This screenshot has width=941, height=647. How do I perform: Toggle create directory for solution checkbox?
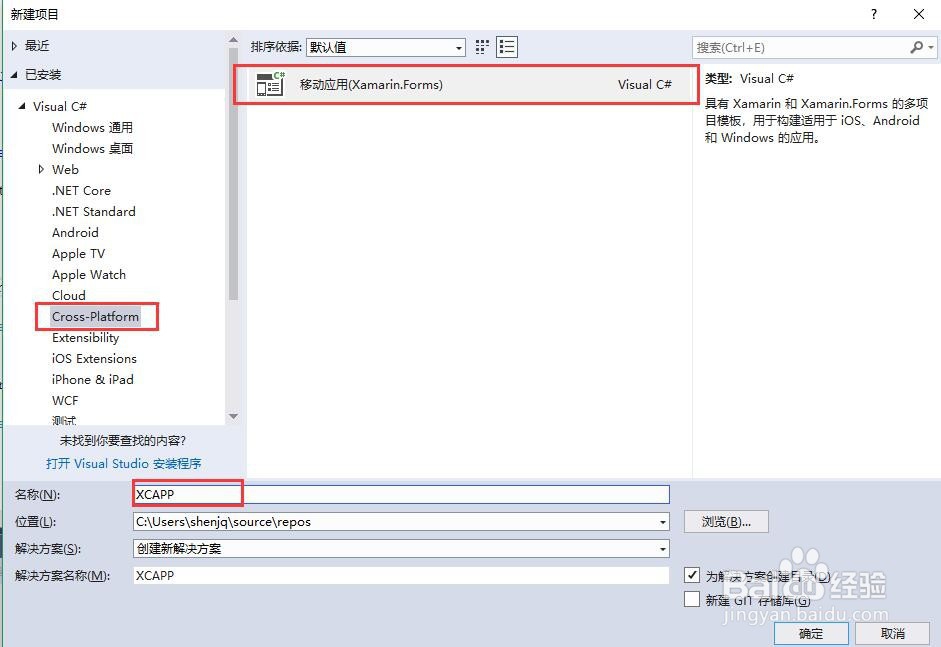[692, 575]
